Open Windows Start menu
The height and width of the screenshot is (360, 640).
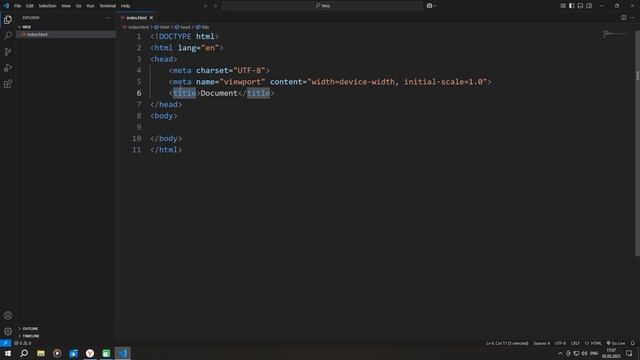(8, 353)
